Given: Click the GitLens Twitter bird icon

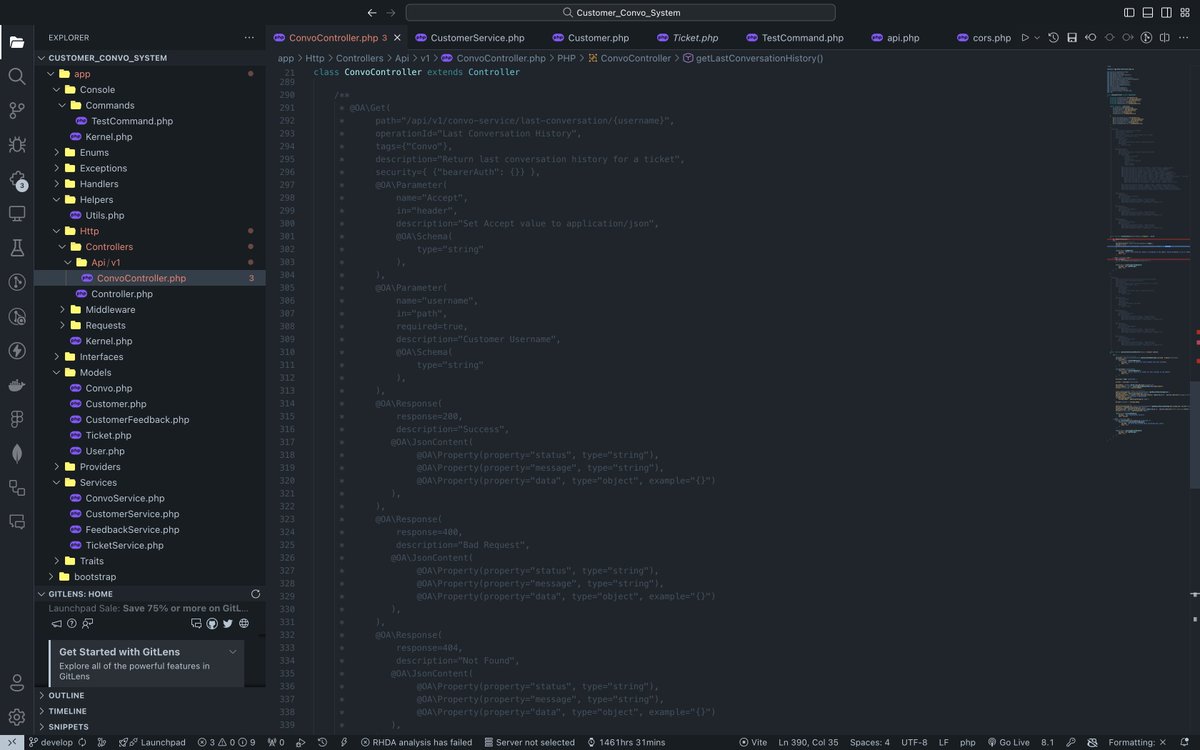Looking at the screenshot, I should [x=228, y=623].
